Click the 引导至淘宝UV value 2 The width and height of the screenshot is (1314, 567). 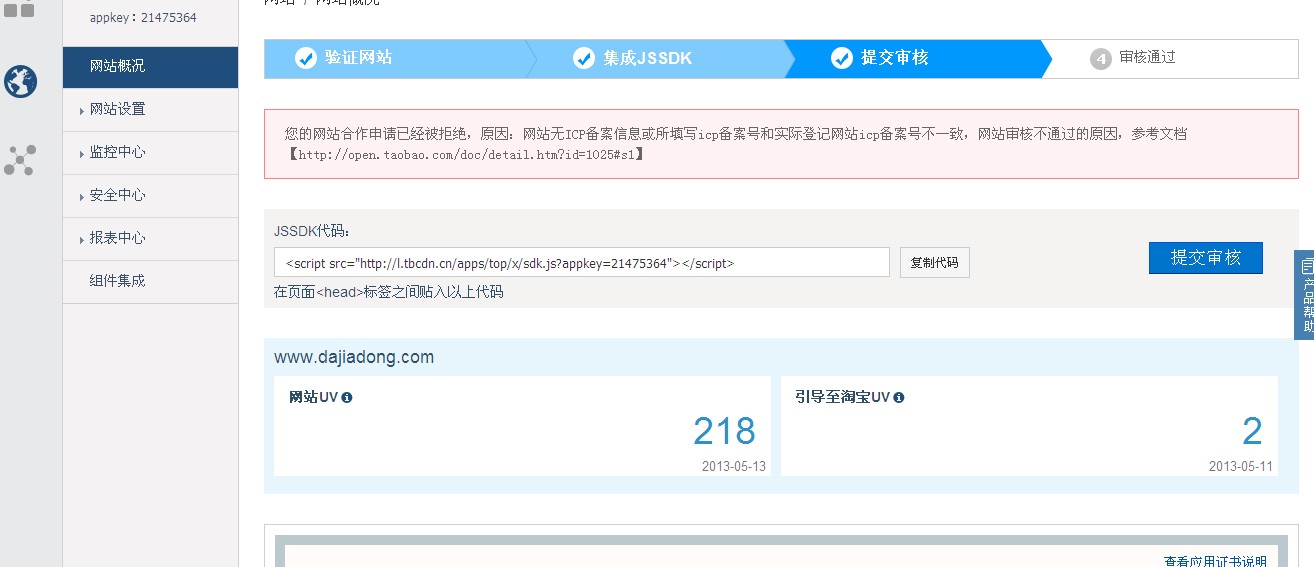1252,431
